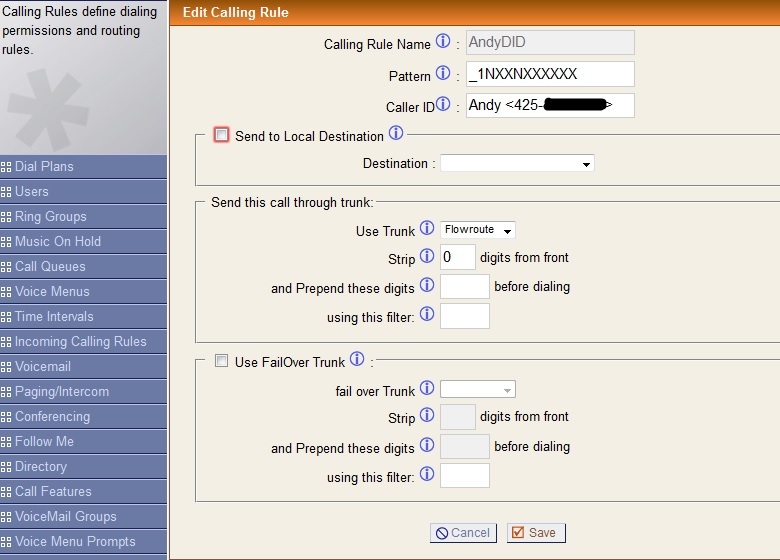Click filter field in failover section

tap(465, 475)
